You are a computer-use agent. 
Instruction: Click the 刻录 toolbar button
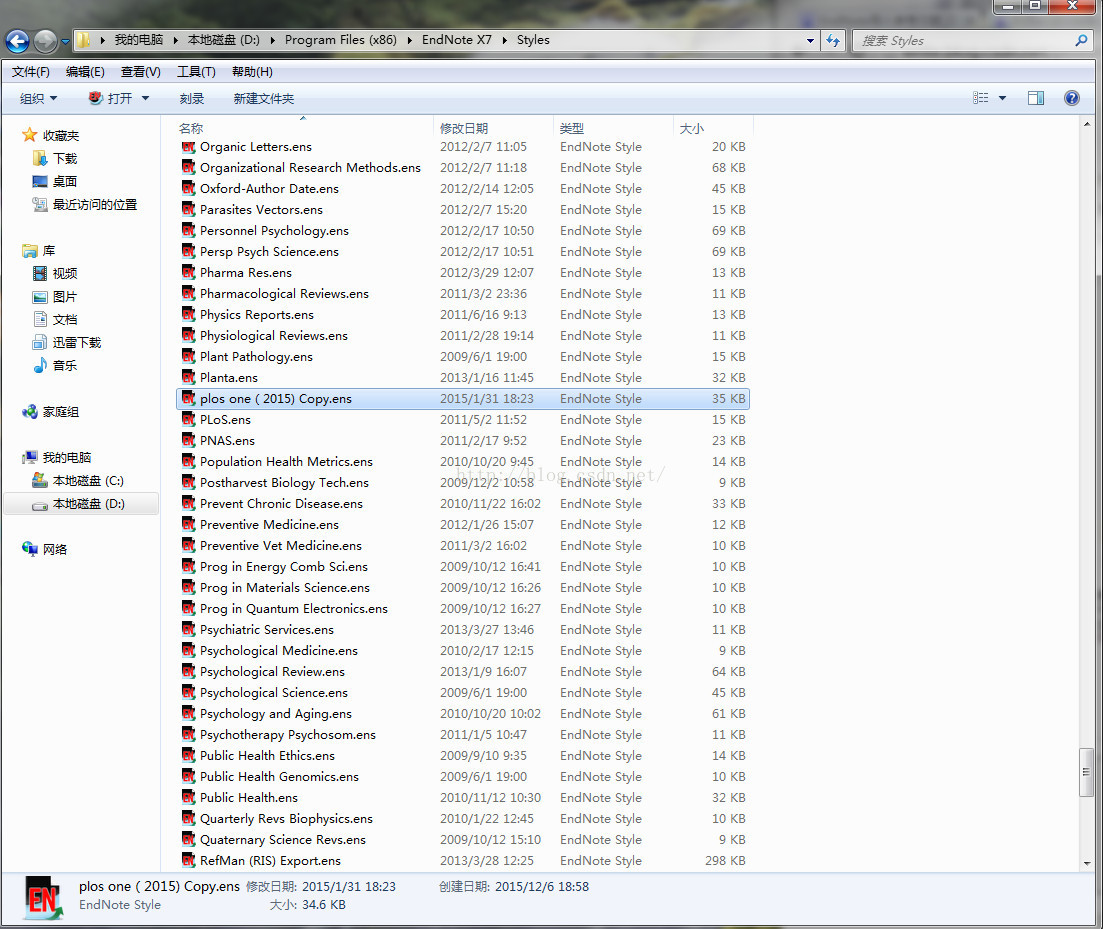(191, 98)
